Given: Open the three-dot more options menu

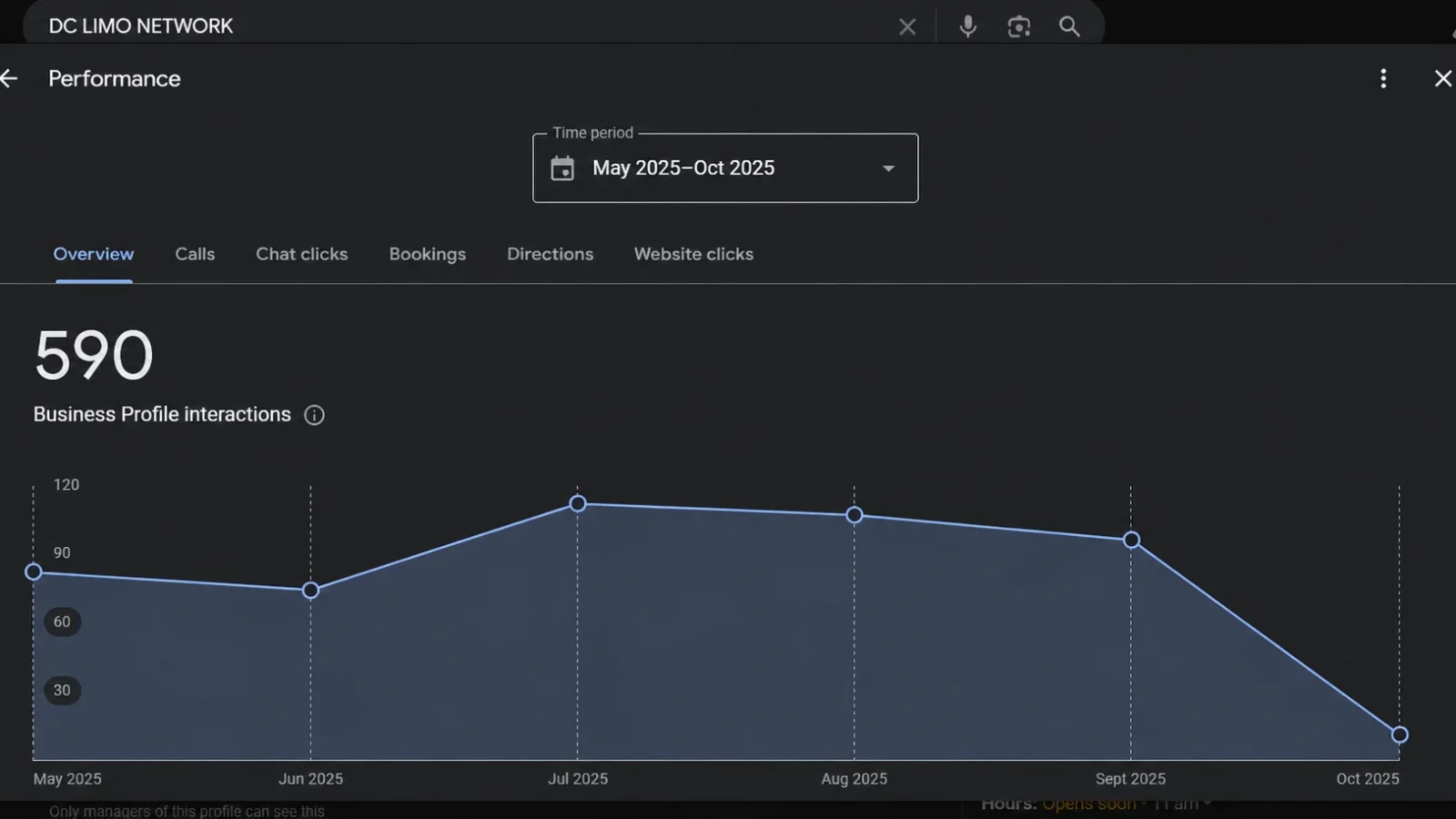Looking at the screenshot, I should click(1383, 79).
